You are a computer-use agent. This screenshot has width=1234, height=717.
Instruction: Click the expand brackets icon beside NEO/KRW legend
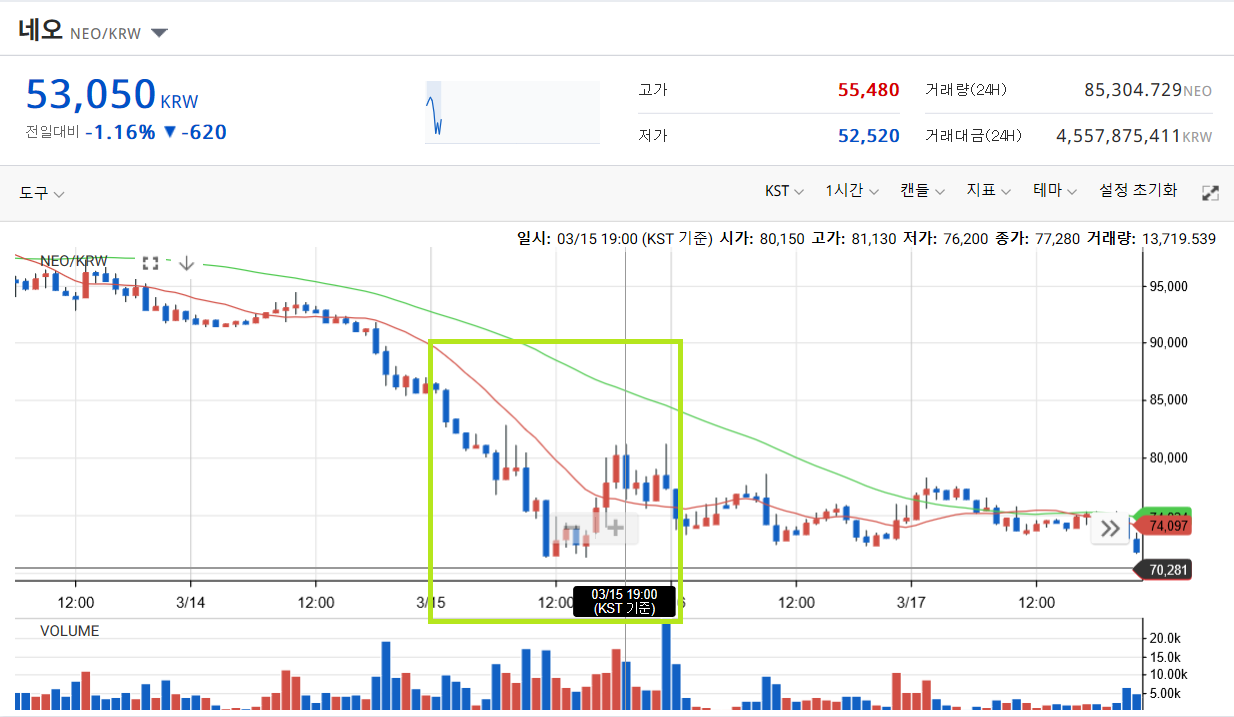tap(151, 262)
